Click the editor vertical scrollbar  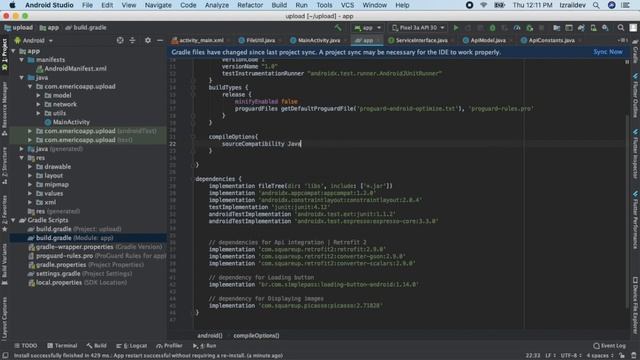pyautogui.click(x=627, y=212)
